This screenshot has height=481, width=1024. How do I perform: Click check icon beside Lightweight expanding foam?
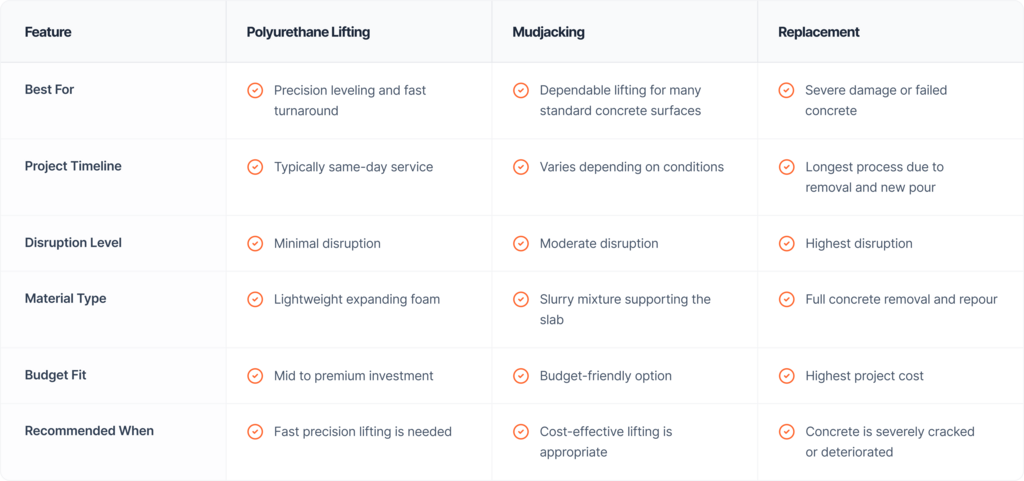(x=255, y=299)
